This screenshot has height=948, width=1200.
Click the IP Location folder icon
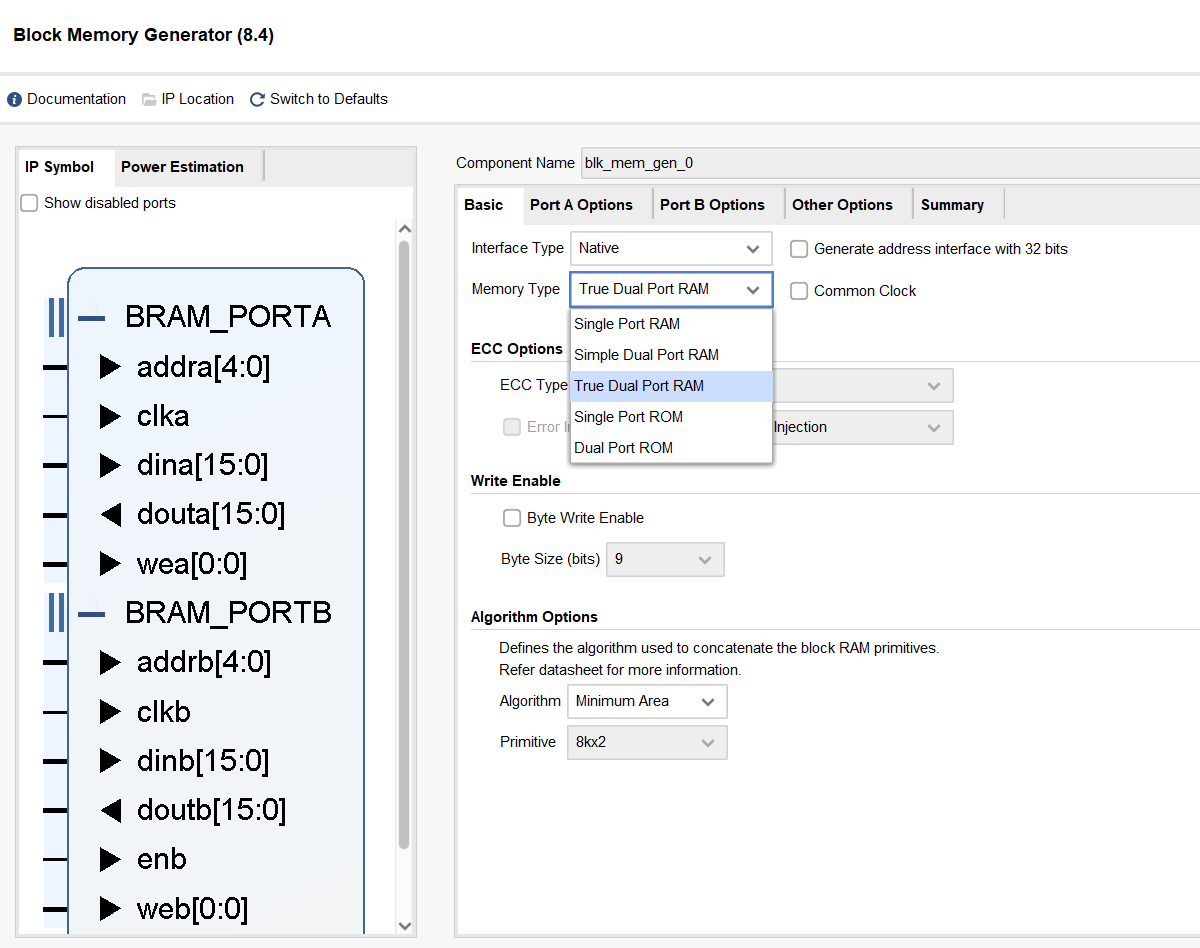pos(149,100)
